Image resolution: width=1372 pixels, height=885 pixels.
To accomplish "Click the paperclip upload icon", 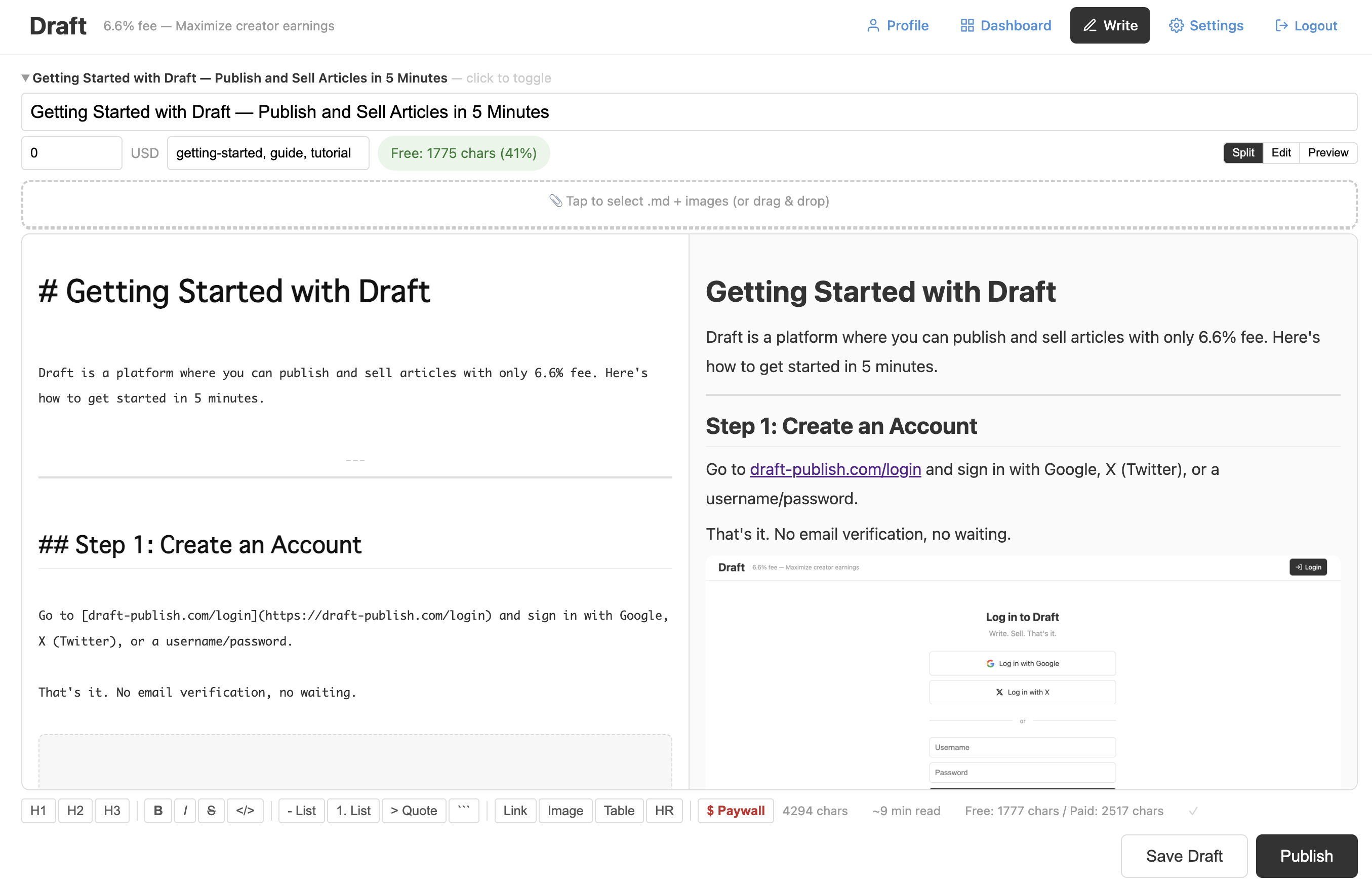I will click(555, 200).
